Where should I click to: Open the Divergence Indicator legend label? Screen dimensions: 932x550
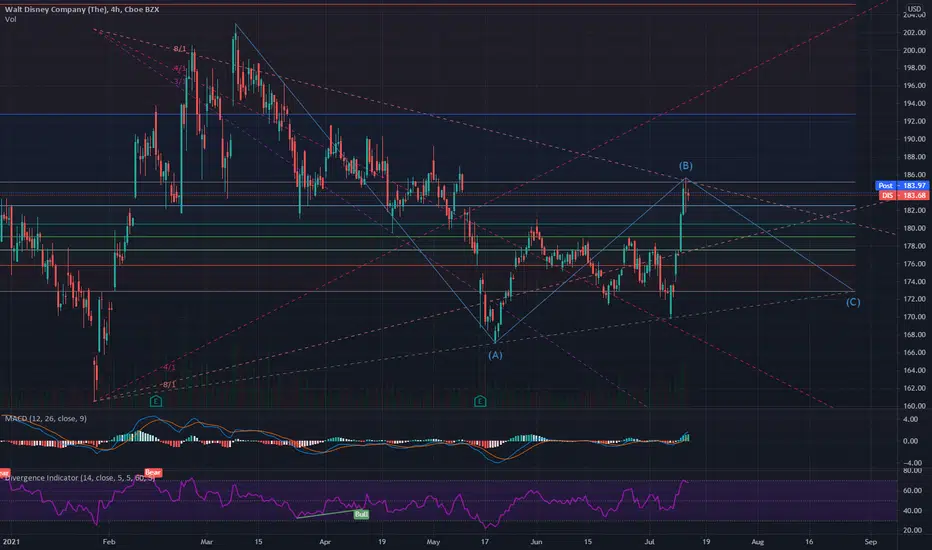point(80,477)
